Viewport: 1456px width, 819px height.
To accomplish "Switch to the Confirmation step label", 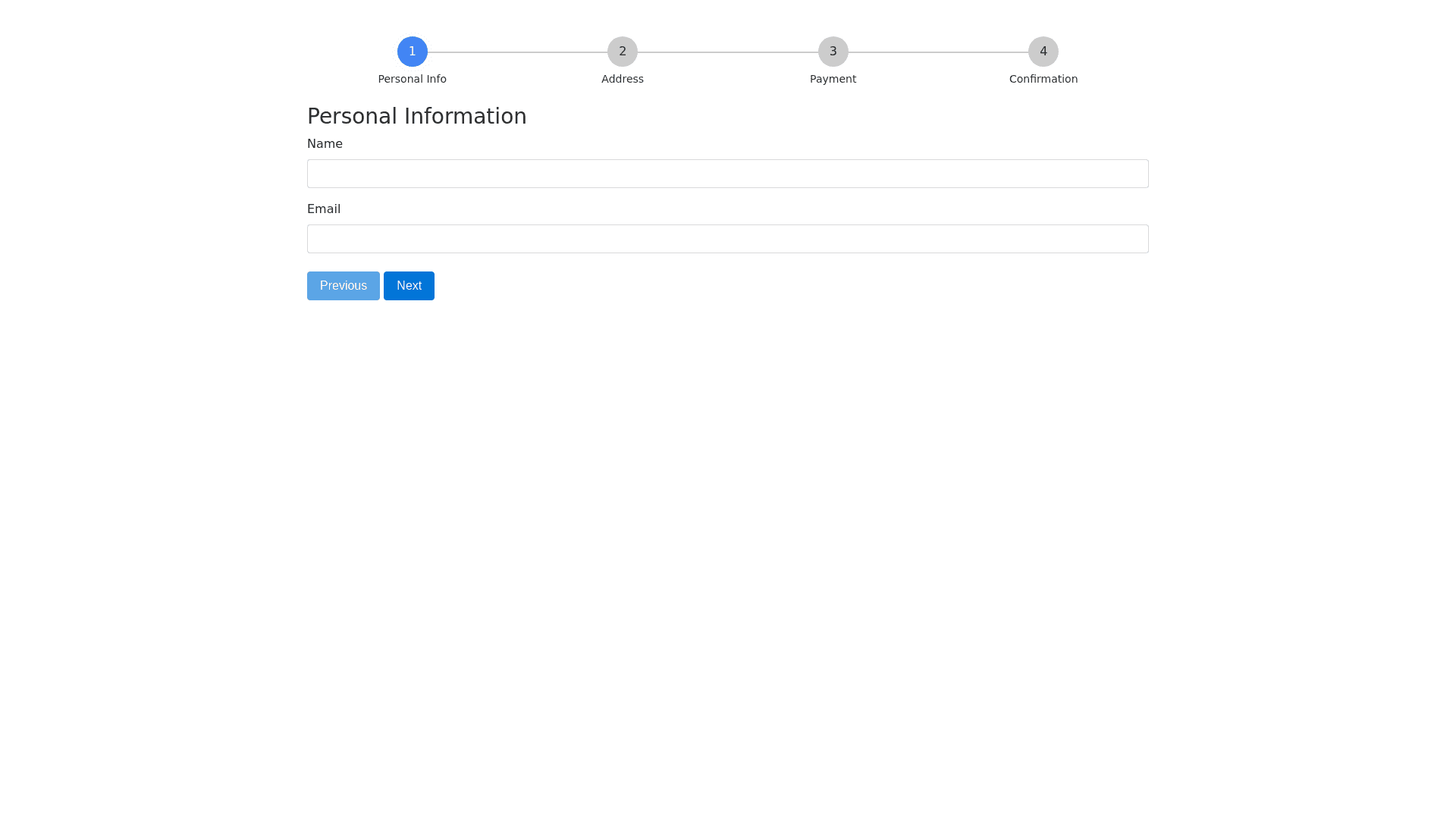I will tap(1043, 79).
